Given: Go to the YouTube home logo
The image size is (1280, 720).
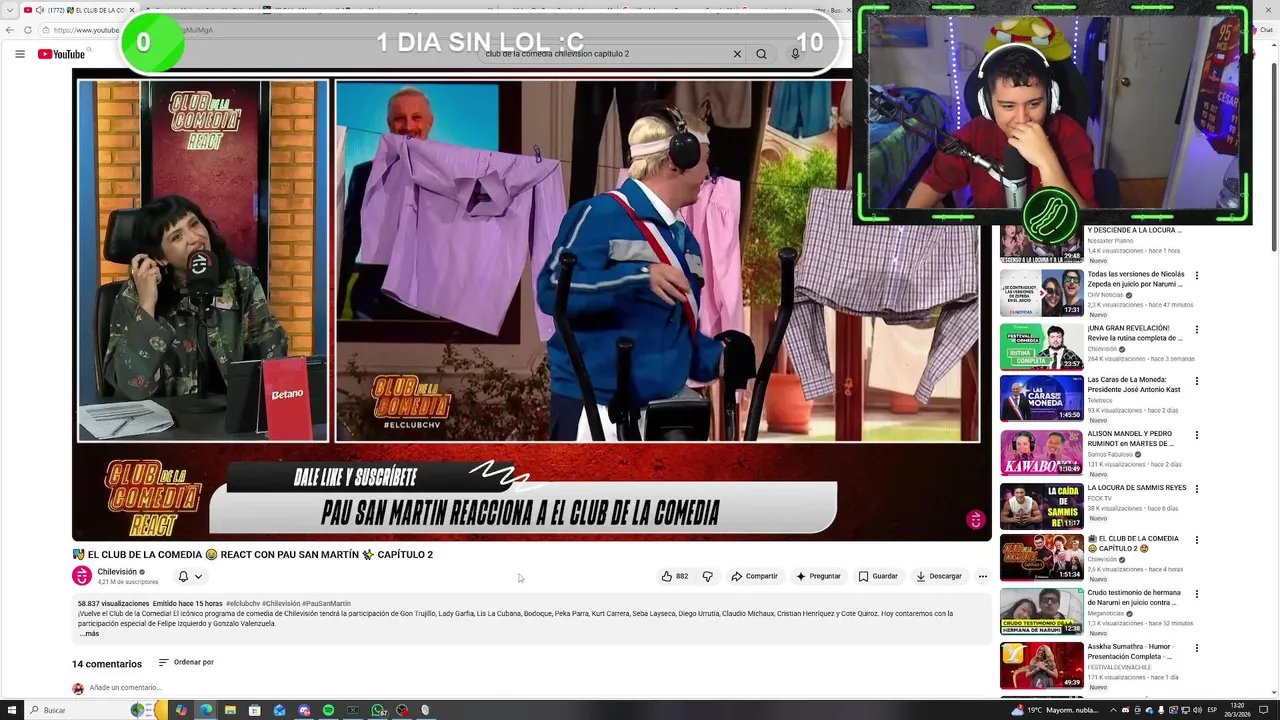Looking at the screenshot, I should coord(61,54).
